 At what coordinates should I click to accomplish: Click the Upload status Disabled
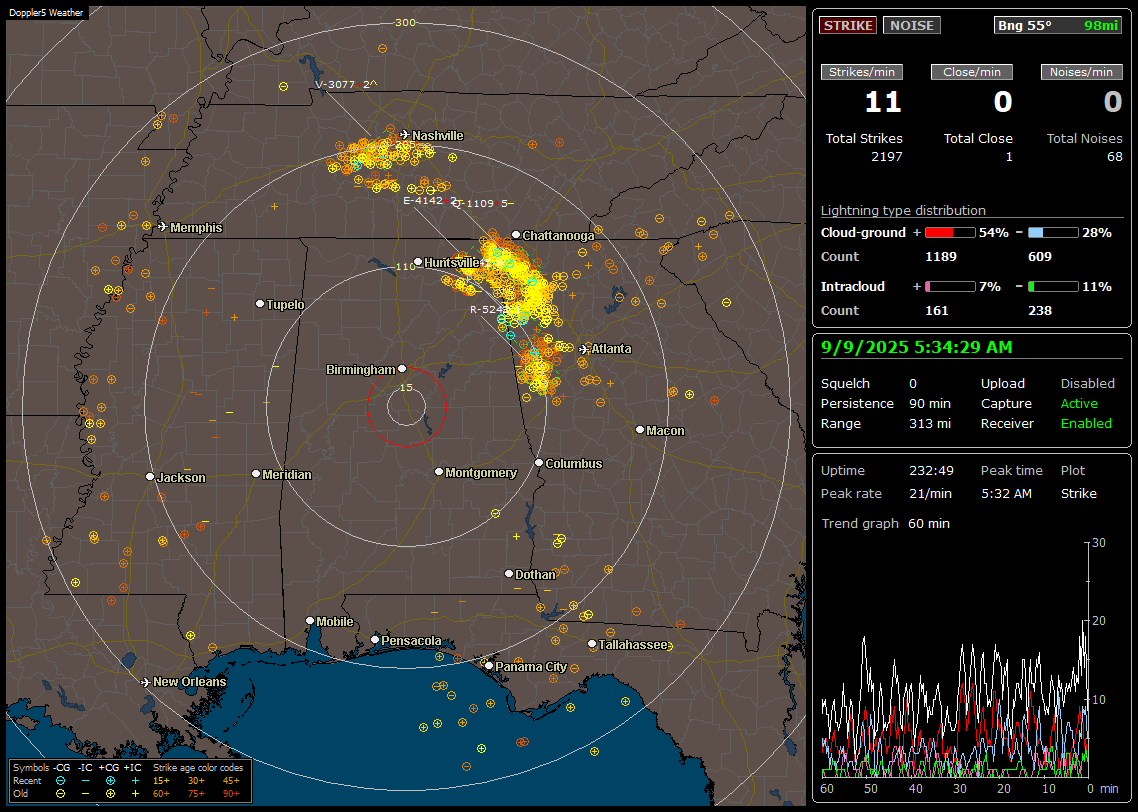[x=1087, y=384]
